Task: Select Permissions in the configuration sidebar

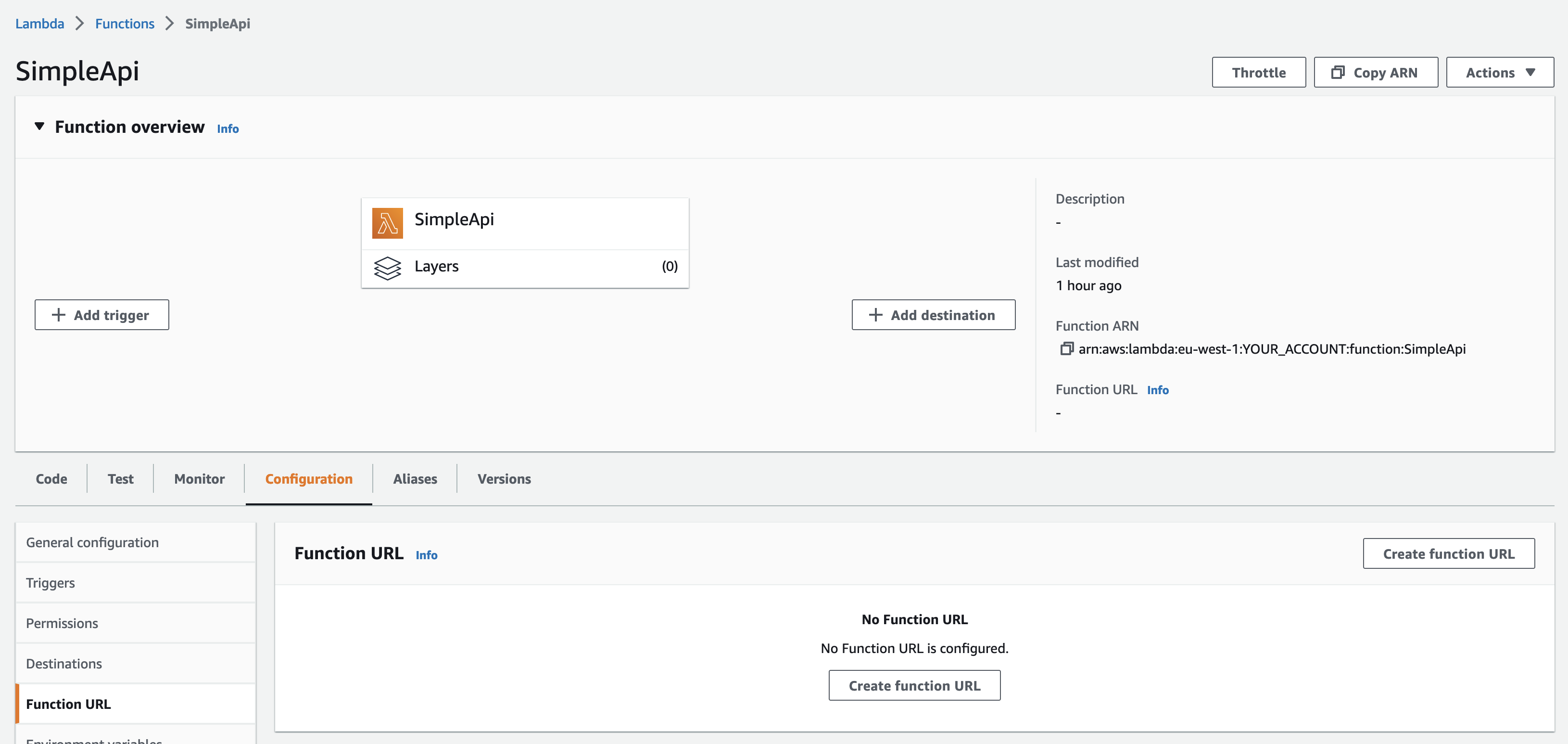Action: pyautogui.click(x=62, y=623)
